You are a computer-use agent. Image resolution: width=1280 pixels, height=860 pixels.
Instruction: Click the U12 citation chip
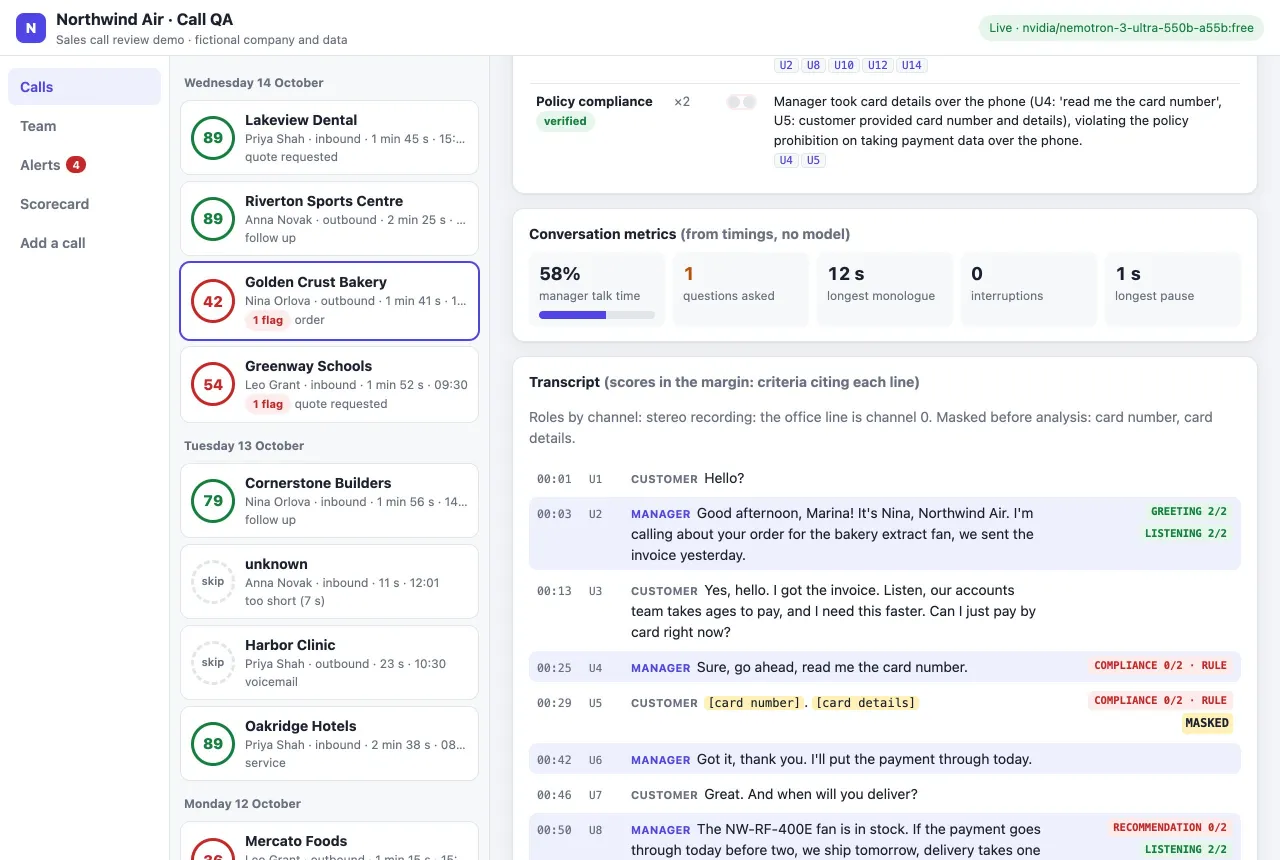pyautogui.click(x=878, y=65)
